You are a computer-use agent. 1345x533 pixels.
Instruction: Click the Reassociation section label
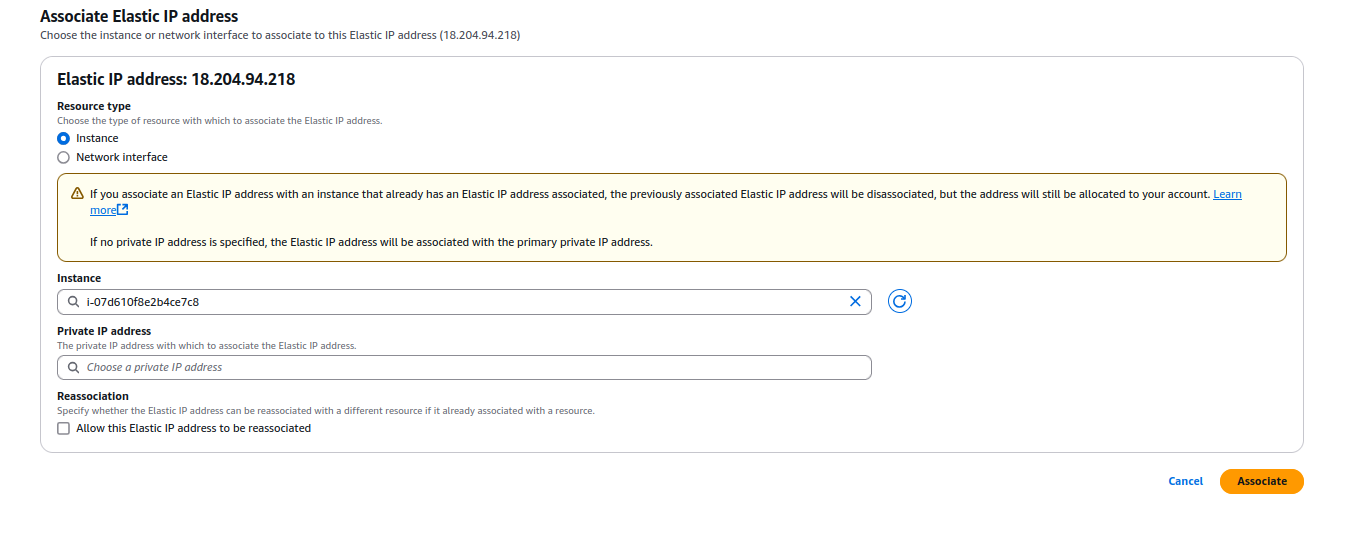point(93,396)
